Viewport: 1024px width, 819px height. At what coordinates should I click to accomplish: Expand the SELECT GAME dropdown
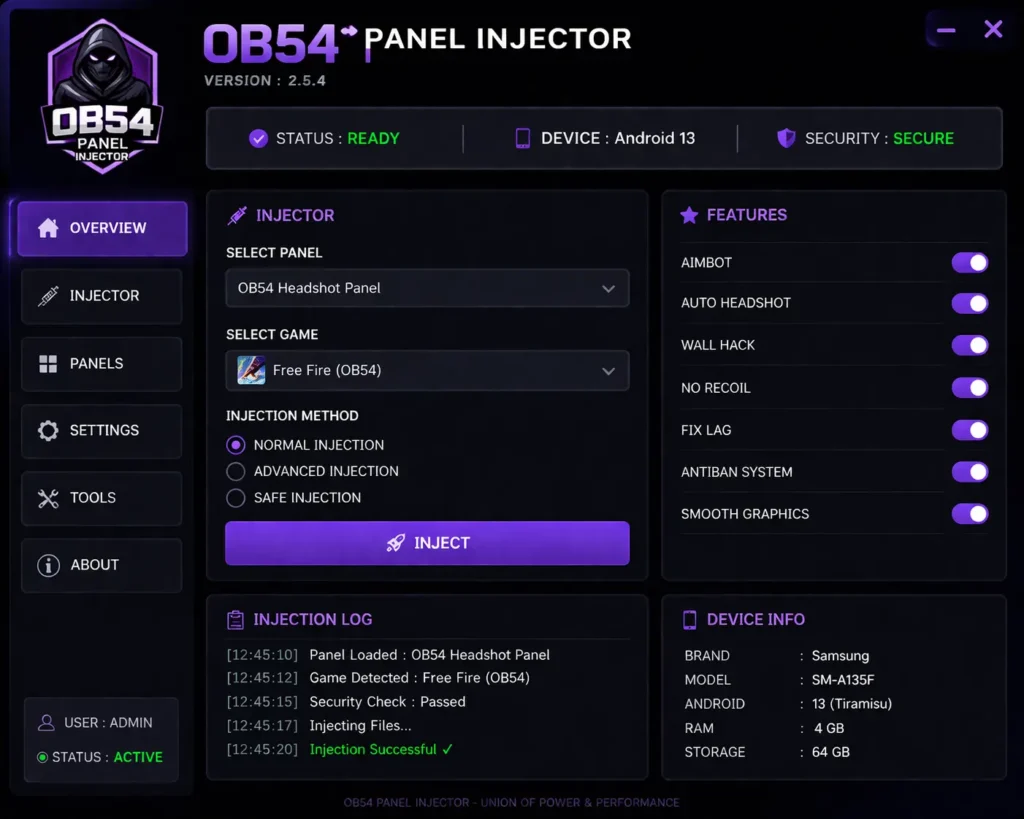click(427, 370)
